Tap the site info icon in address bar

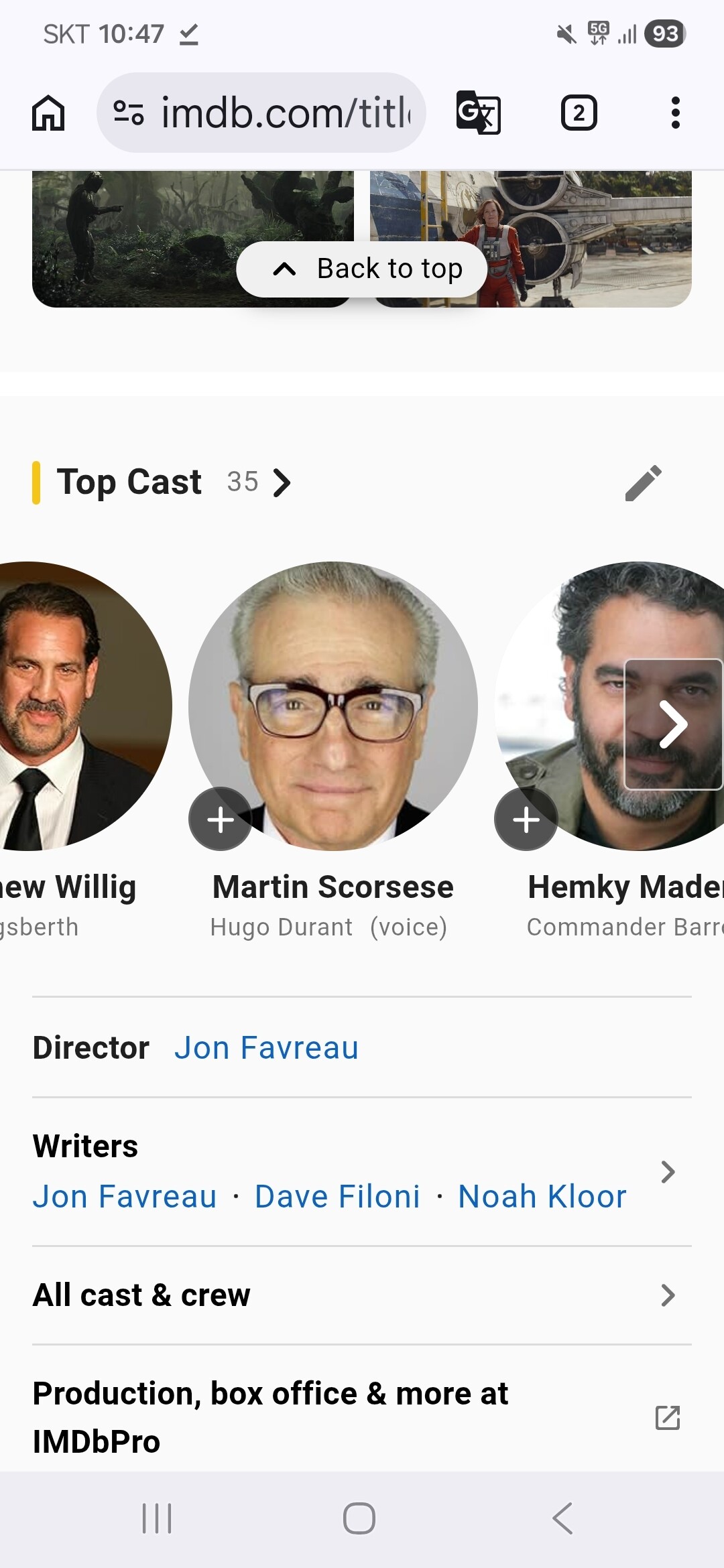(128, 113)
